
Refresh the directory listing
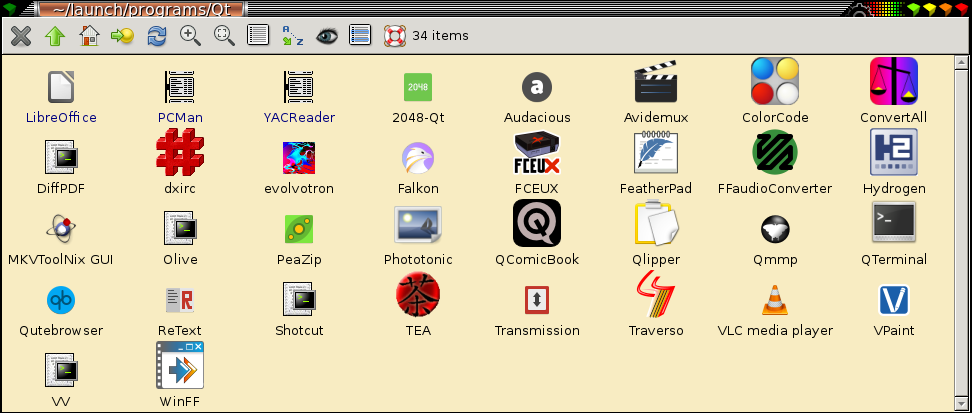pyautogui.click(x=157, y=35)
